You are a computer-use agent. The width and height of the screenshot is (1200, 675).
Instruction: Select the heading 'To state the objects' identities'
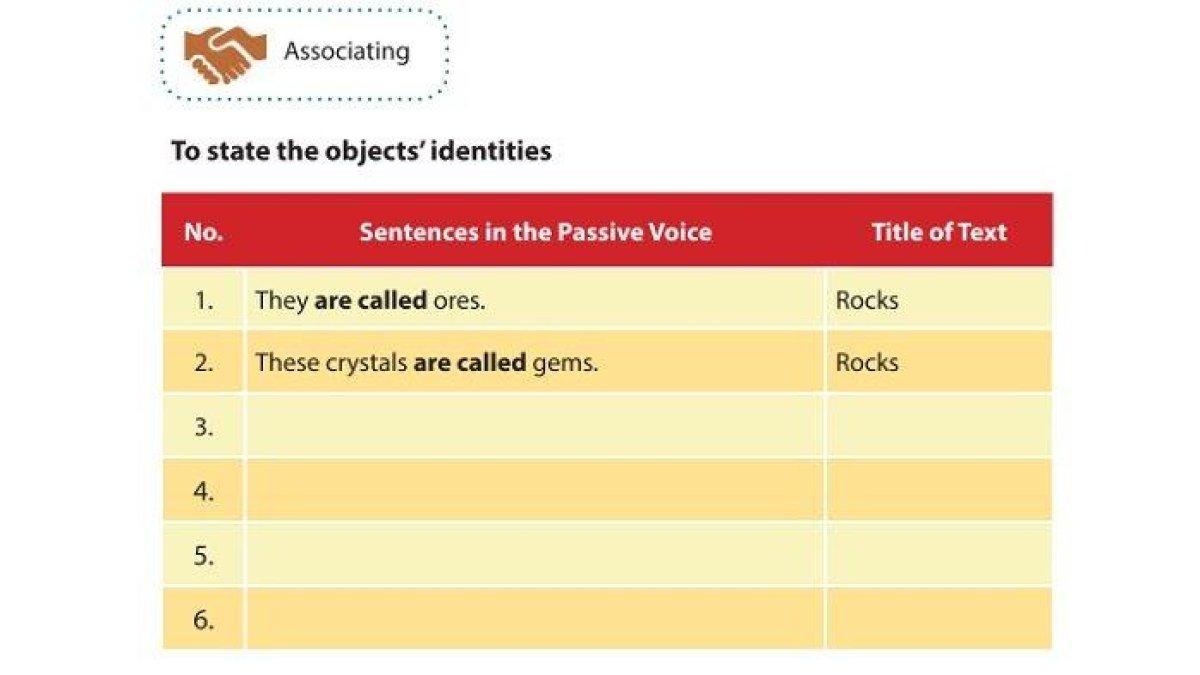click(361, 151)
